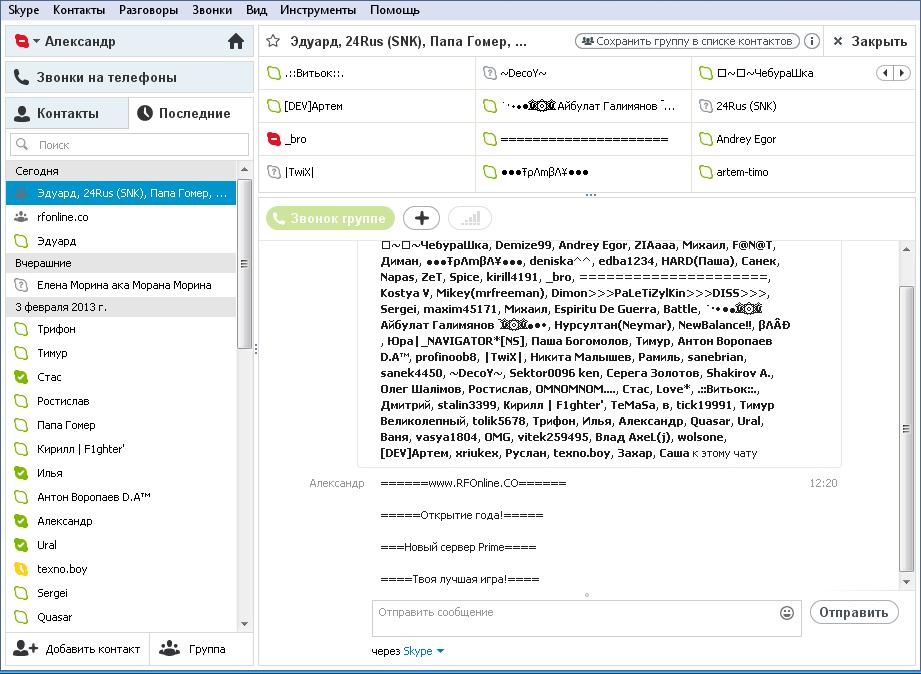921x674 pixels.
Task: Select Трифон in recent list
Action: point(121,329)
